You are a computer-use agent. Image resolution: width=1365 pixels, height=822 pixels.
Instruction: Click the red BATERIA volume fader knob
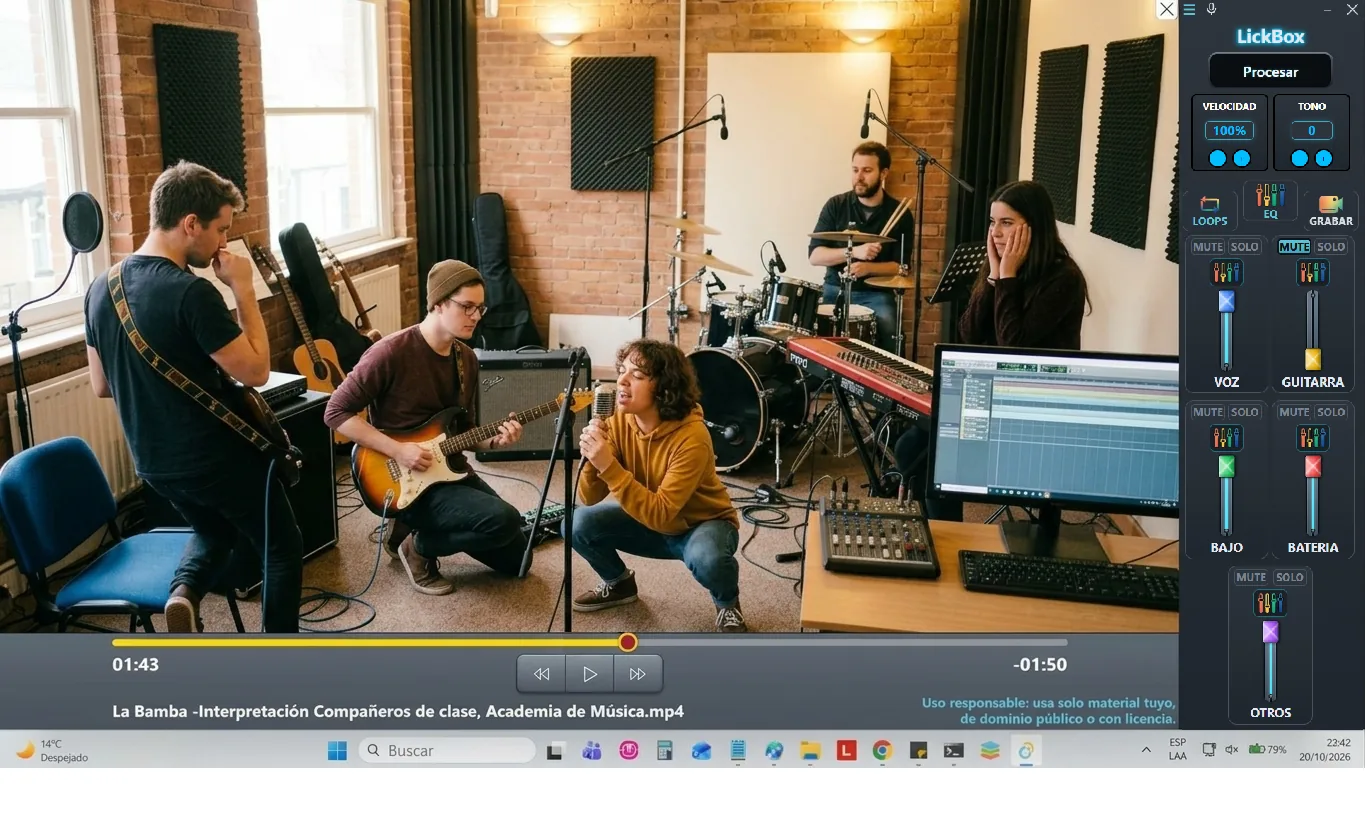click(1313, 466)
